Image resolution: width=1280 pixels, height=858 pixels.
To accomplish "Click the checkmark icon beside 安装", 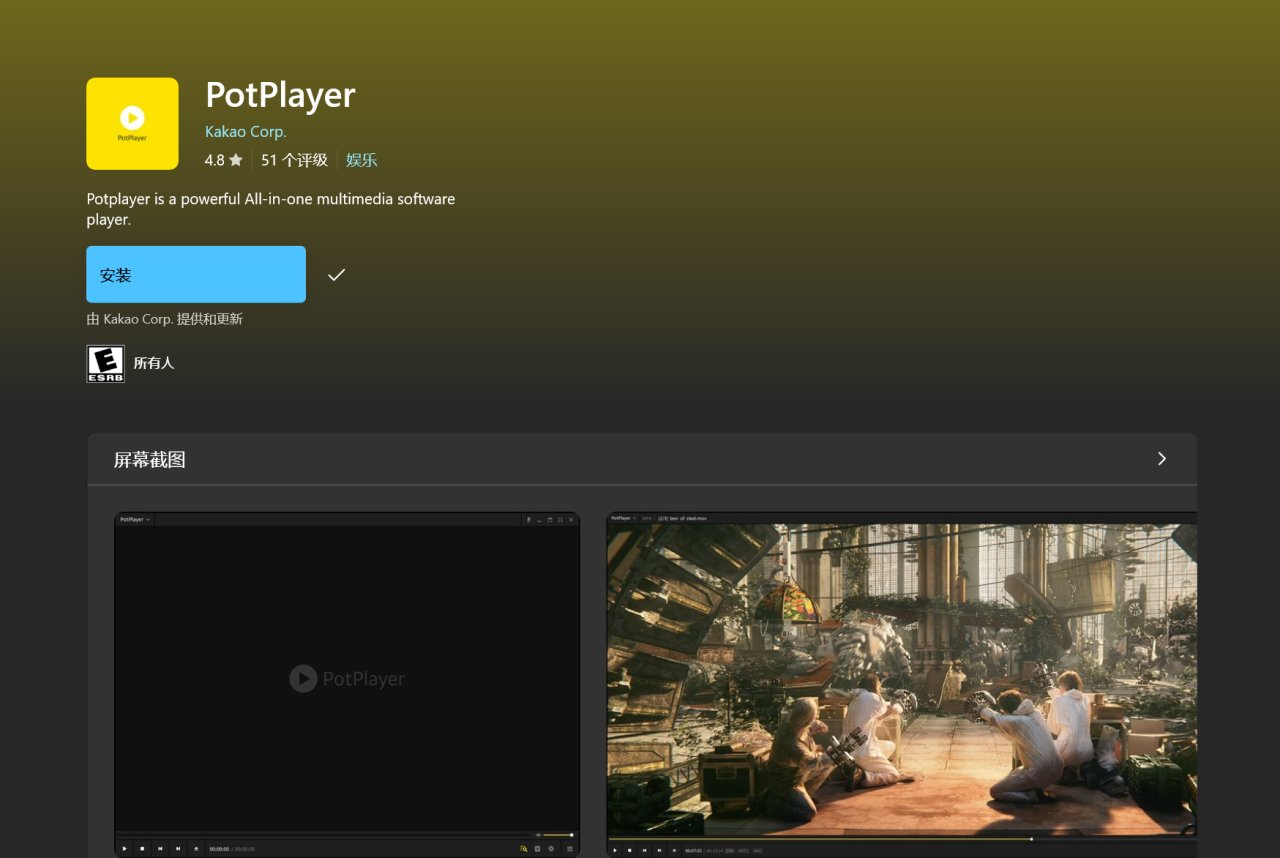I will point(336,274).
